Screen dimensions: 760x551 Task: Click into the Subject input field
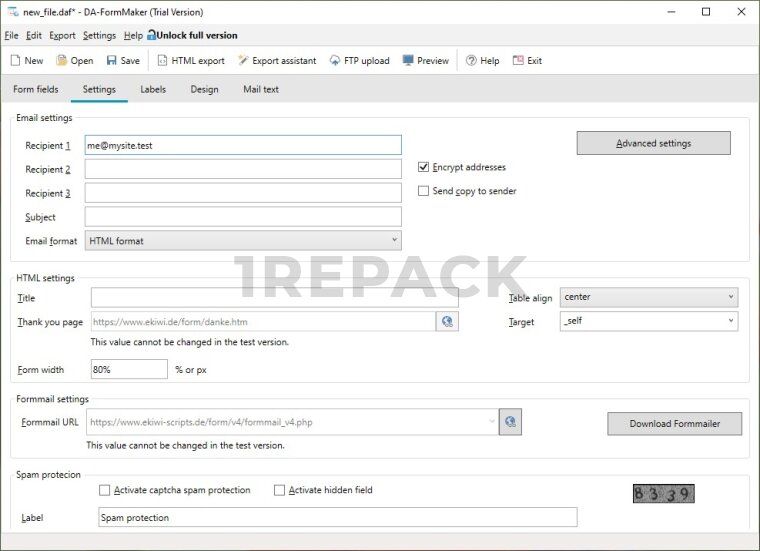click(x=243, y=217)
